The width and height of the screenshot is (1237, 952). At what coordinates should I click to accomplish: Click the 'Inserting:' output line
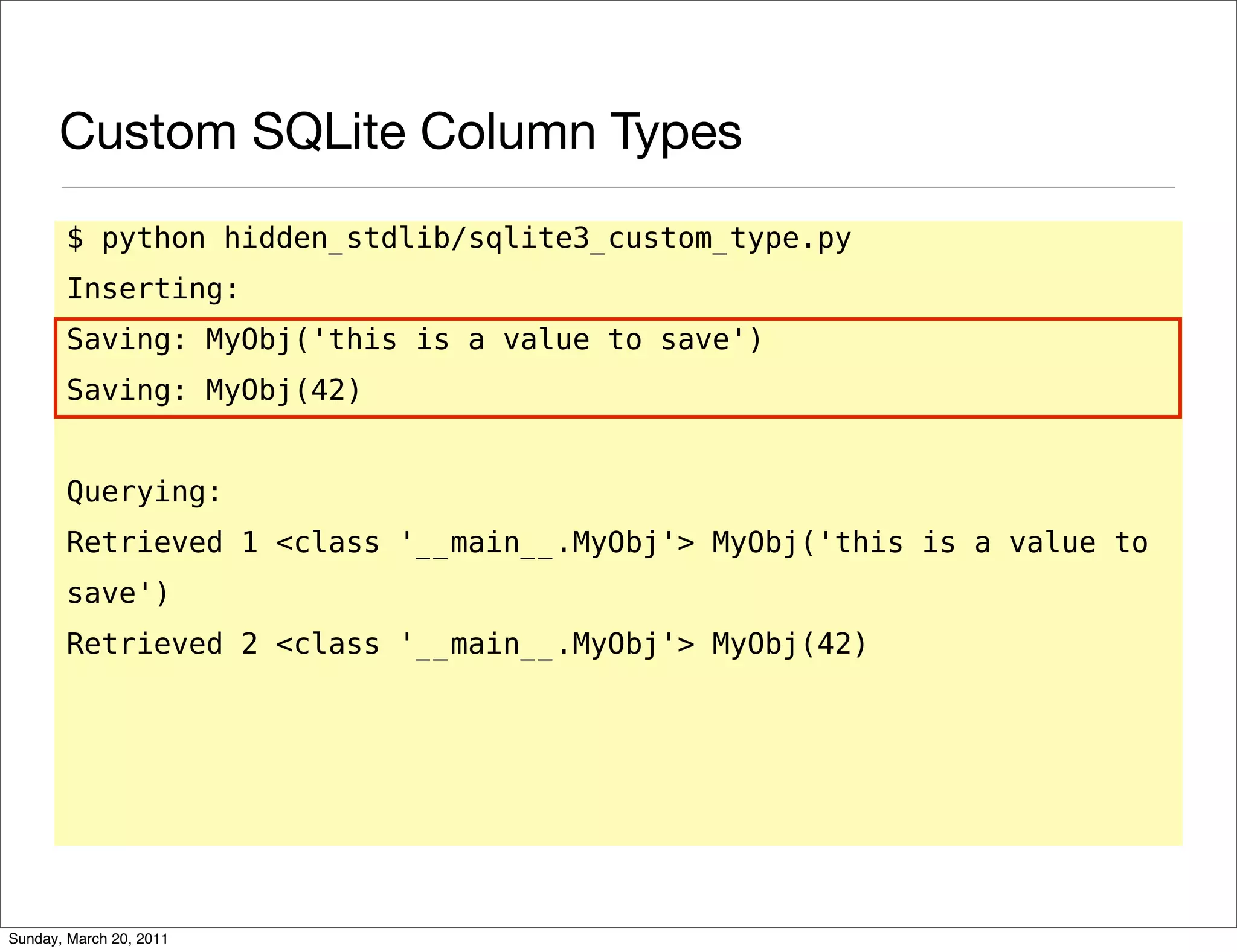(153, 289)
